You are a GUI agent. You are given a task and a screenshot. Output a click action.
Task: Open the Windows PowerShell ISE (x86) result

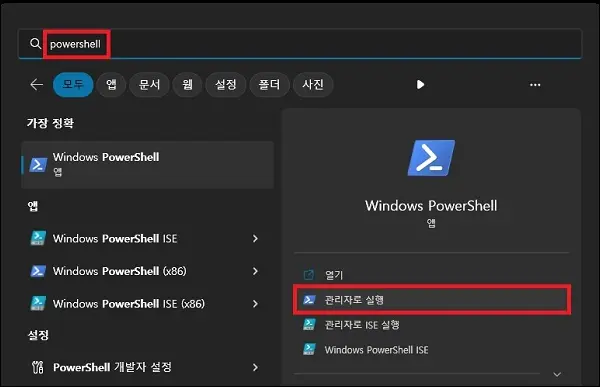pyautogui.click(x=148, y=304)
